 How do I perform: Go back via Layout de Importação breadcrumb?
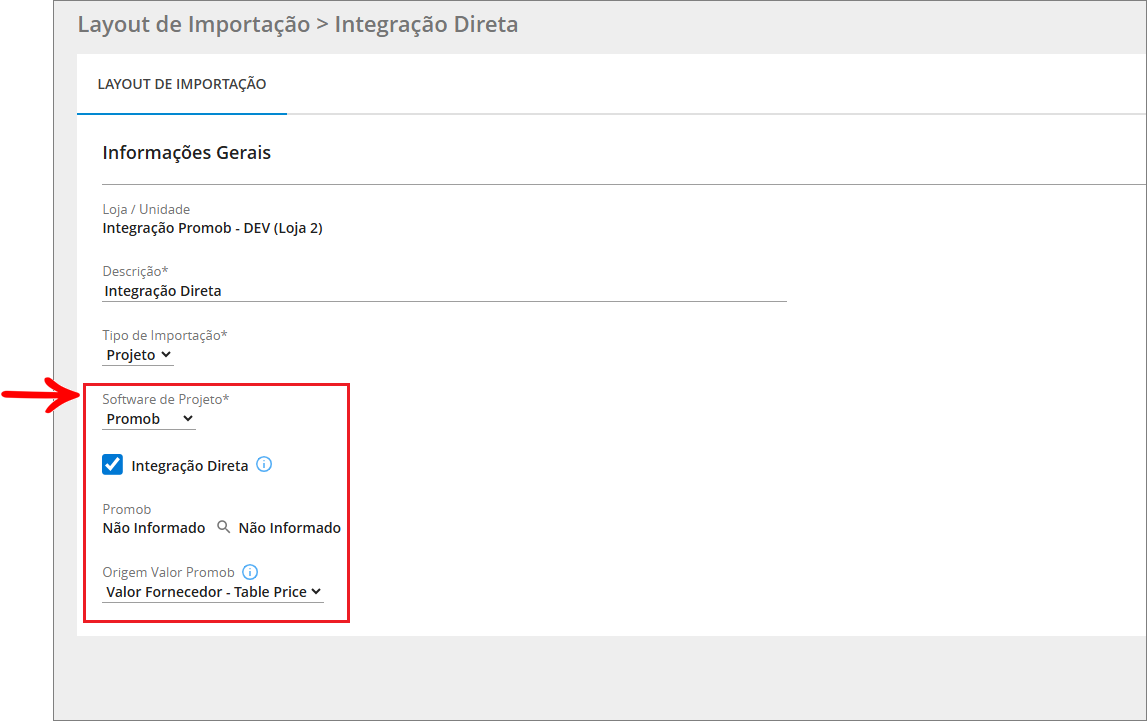pos(193,25)
